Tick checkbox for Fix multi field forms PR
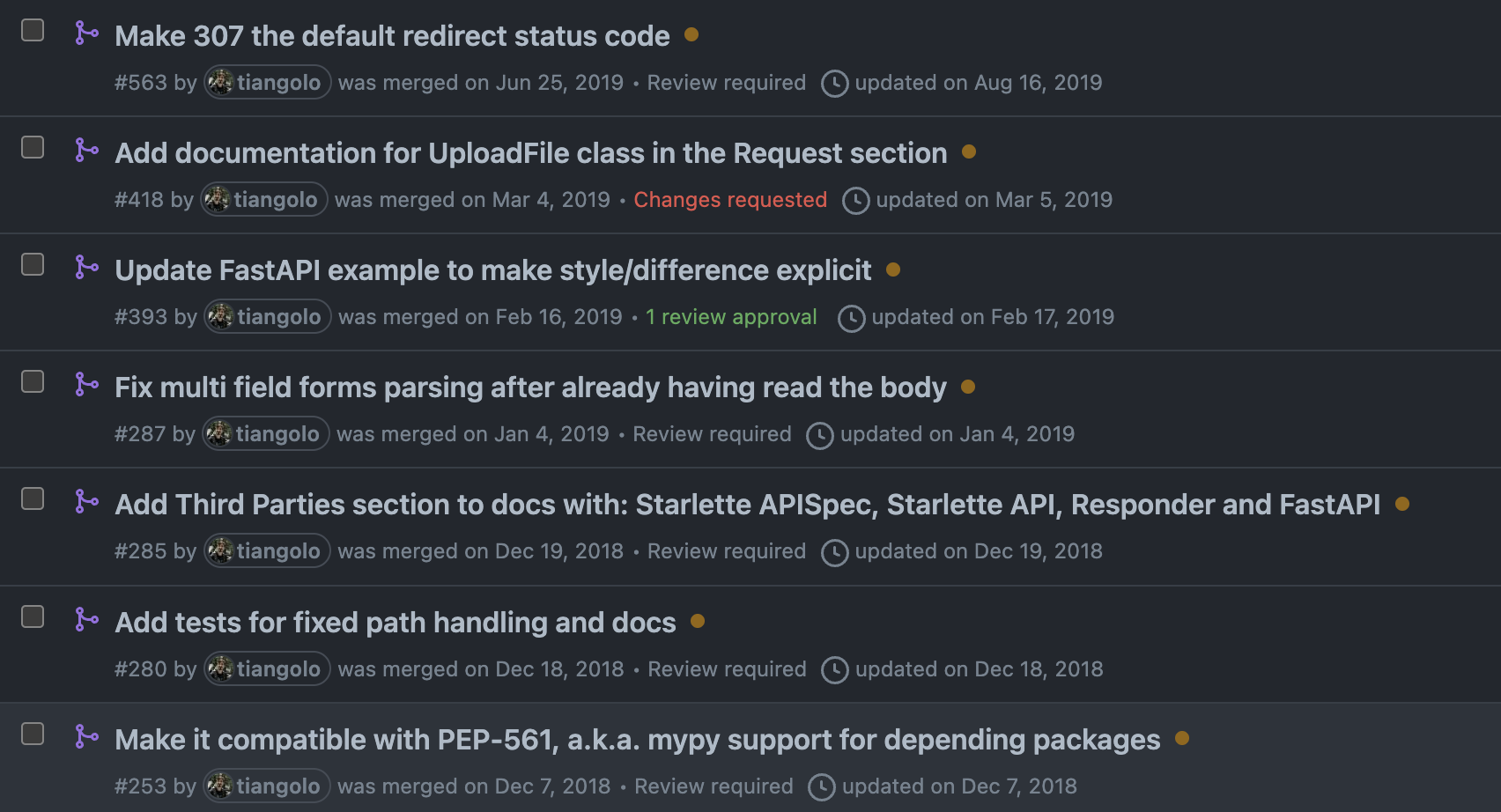1501x812 pixels. pyautogui.click(x=33, y=381)
